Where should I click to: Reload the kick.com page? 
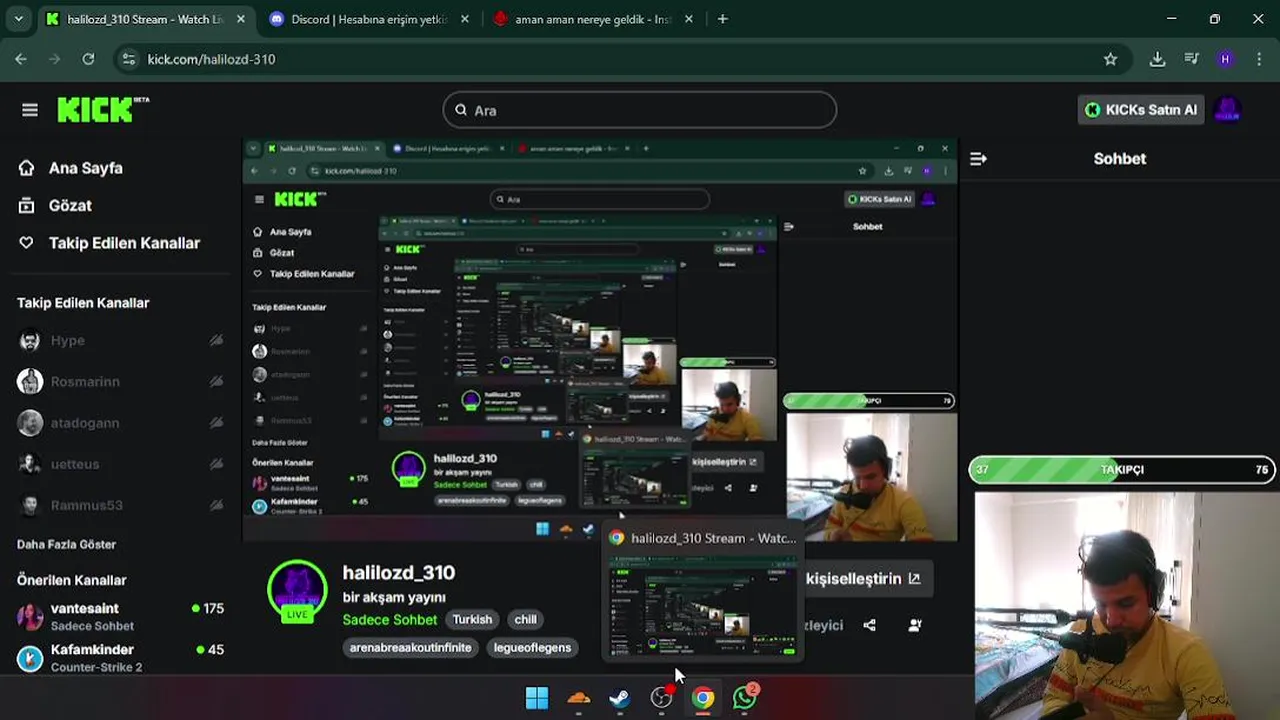88,59
